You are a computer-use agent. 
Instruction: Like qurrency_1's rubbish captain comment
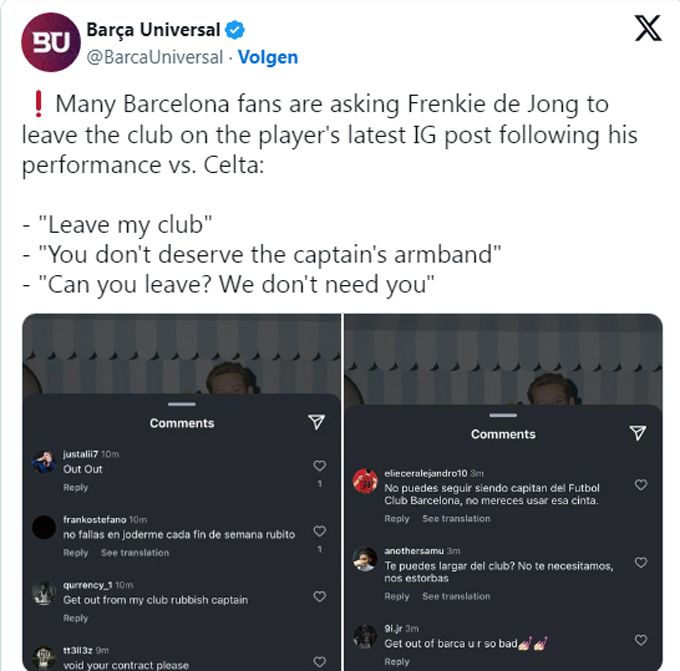coord(320,596)
